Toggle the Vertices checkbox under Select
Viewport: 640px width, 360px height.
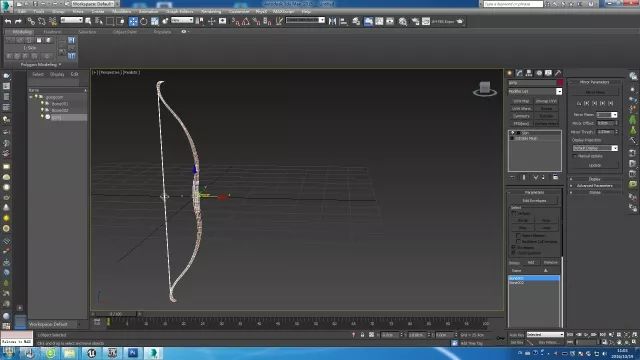point(514,213)
